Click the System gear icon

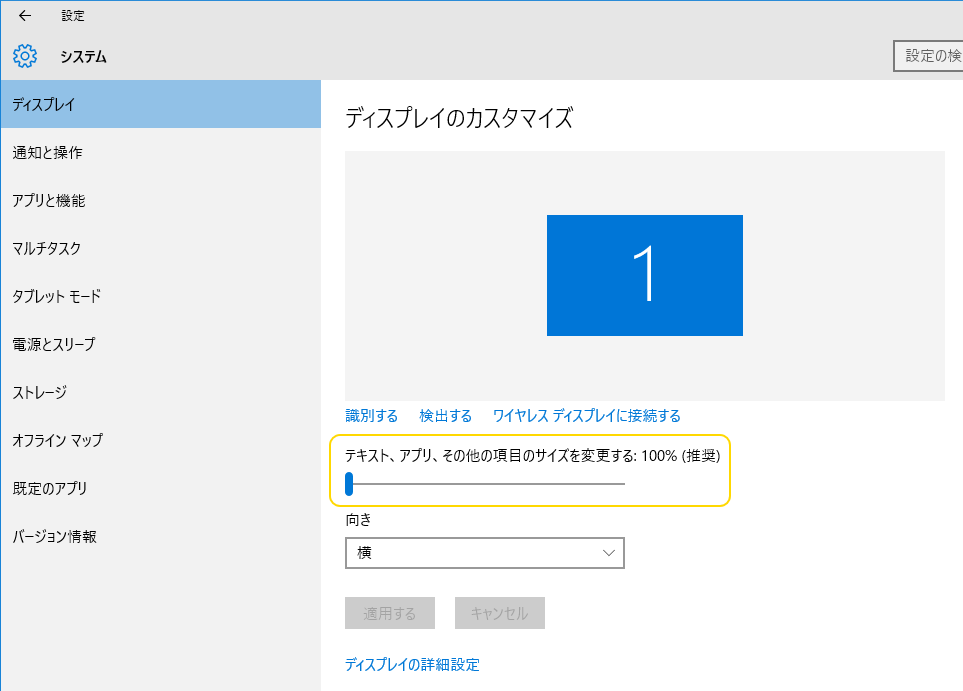[x=25, y=56]
